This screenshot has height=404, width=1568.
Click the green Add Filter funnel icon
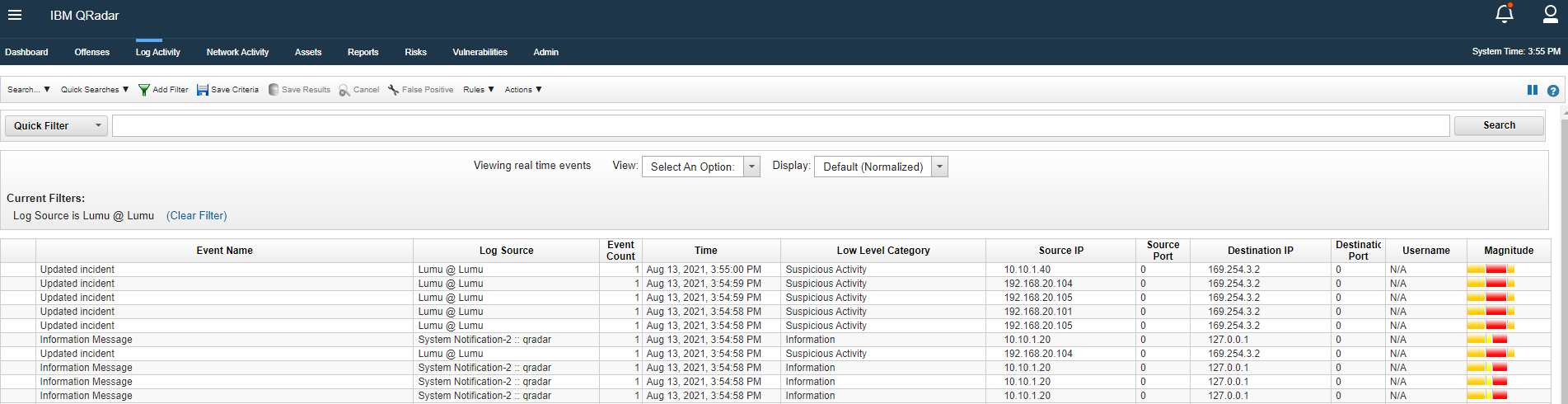pos(144,90)
